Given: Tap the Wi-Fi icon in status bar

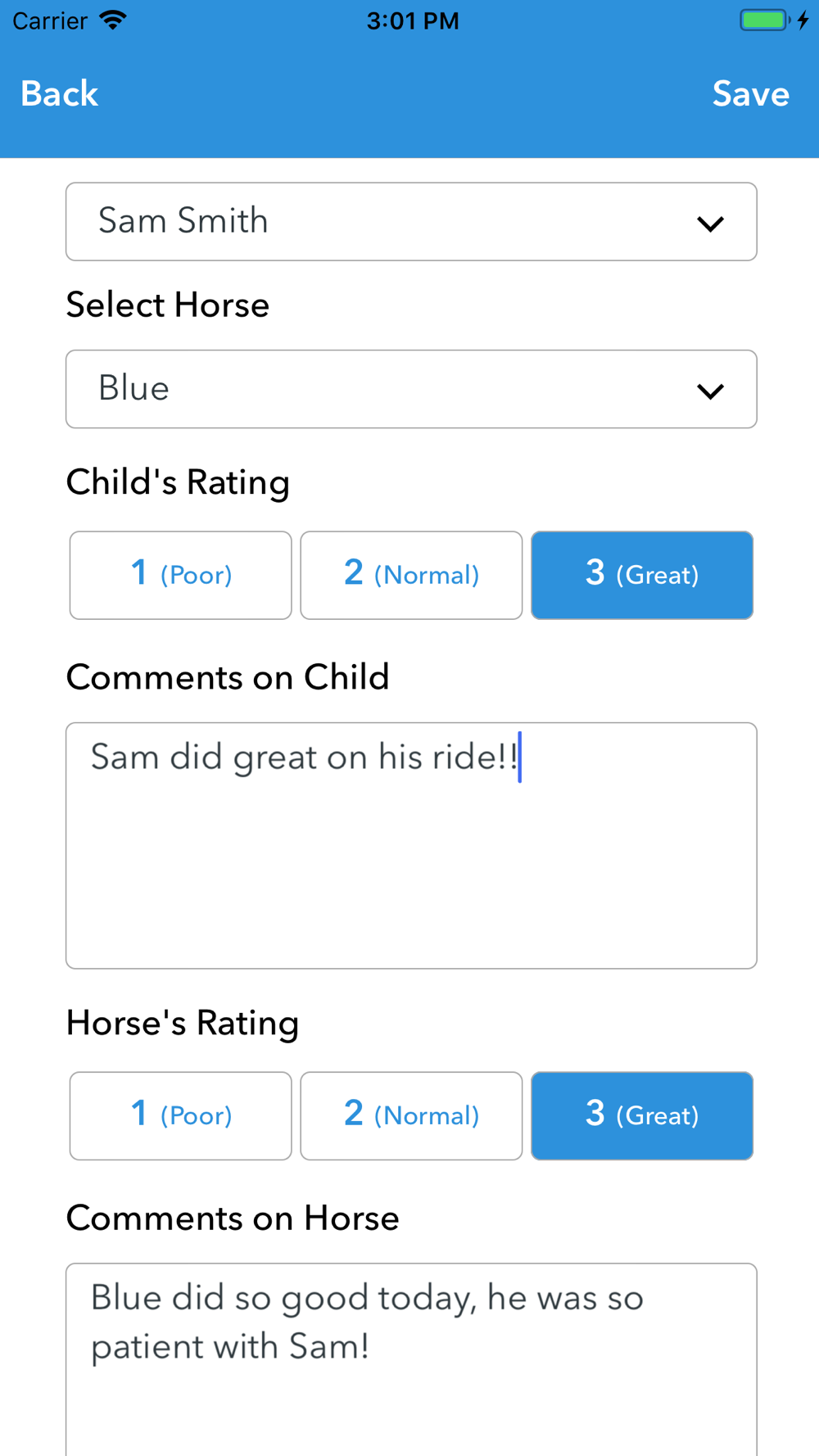Looking at the screenshot, I should 113,20.
